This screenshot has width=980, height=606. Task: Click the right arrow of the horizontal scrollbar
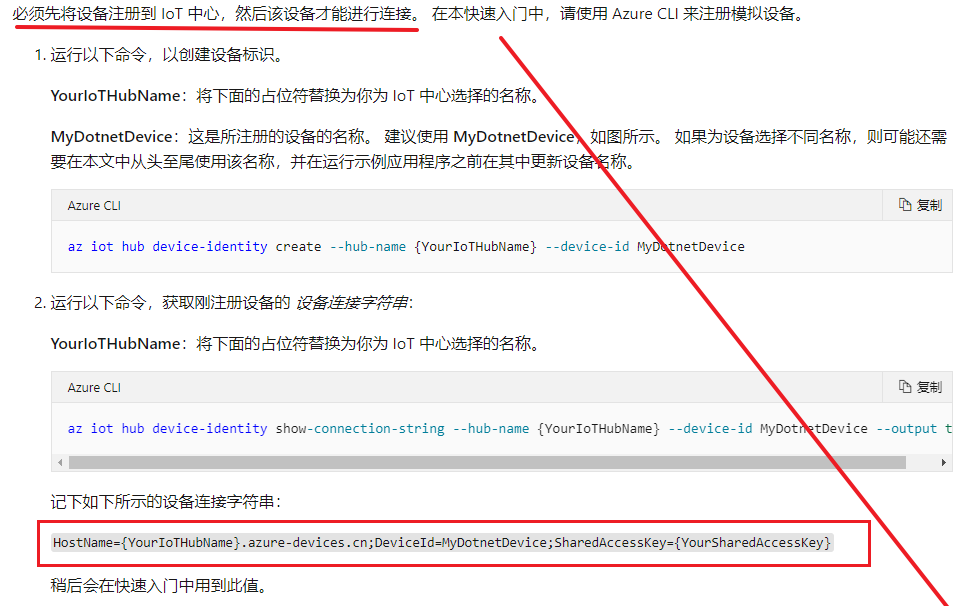pyautogui.click(x=946, y=463)
